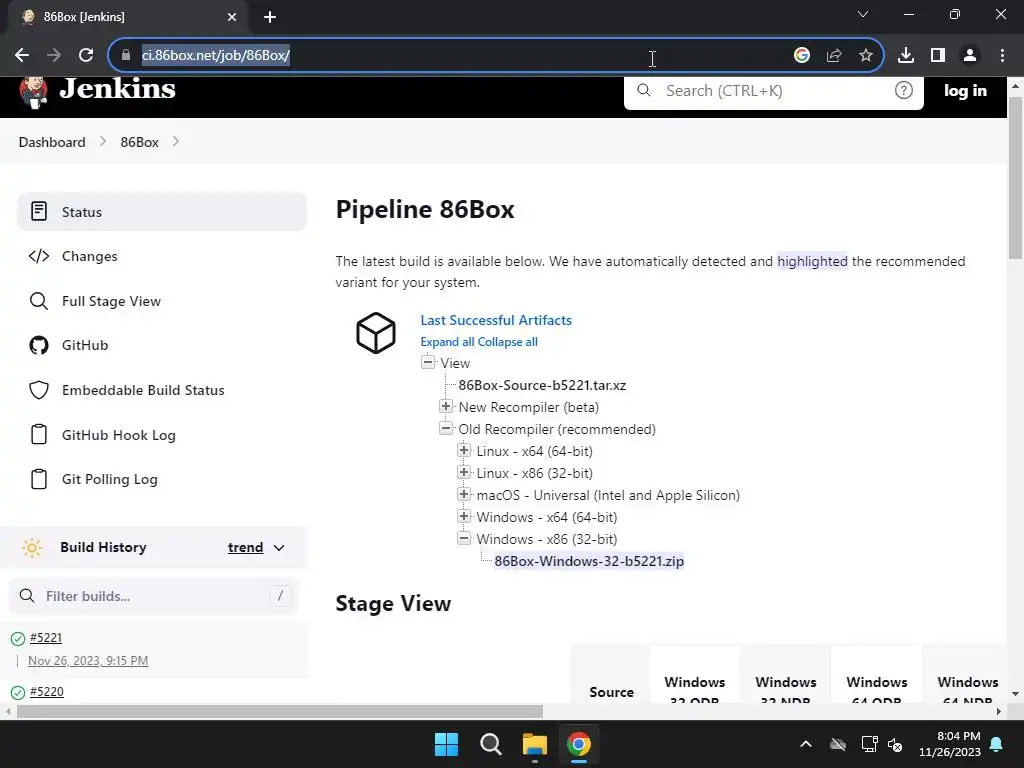Image resolution: width=1024 pixels, height=768 pixels.
Task: Open the trend link in Build History
Action: 245,547
